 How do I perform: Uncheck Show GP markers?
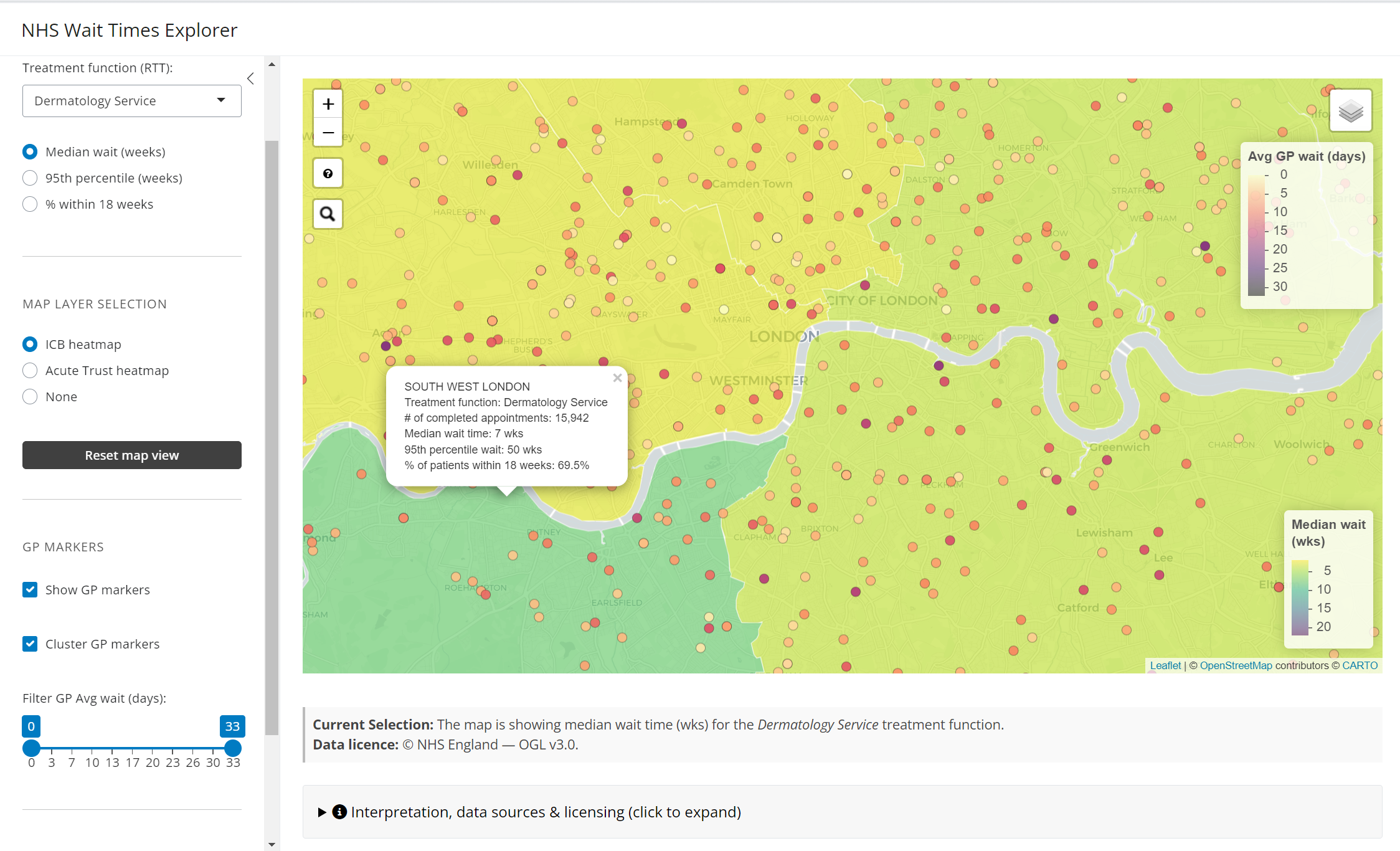pos(30,589)
